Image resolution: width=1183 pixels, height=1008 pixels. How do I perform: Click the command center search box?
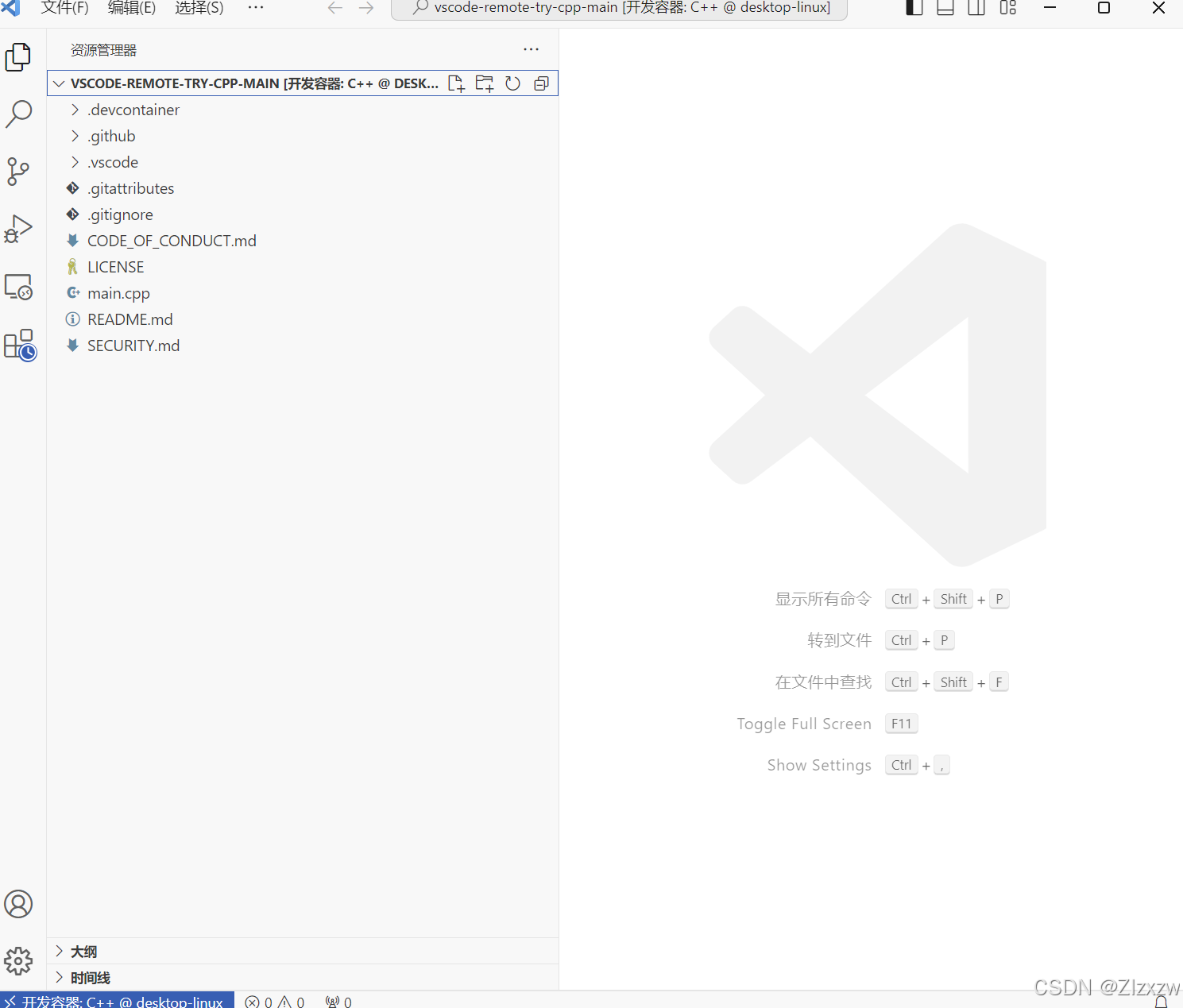pyautogui.click(x=619, y=8)
